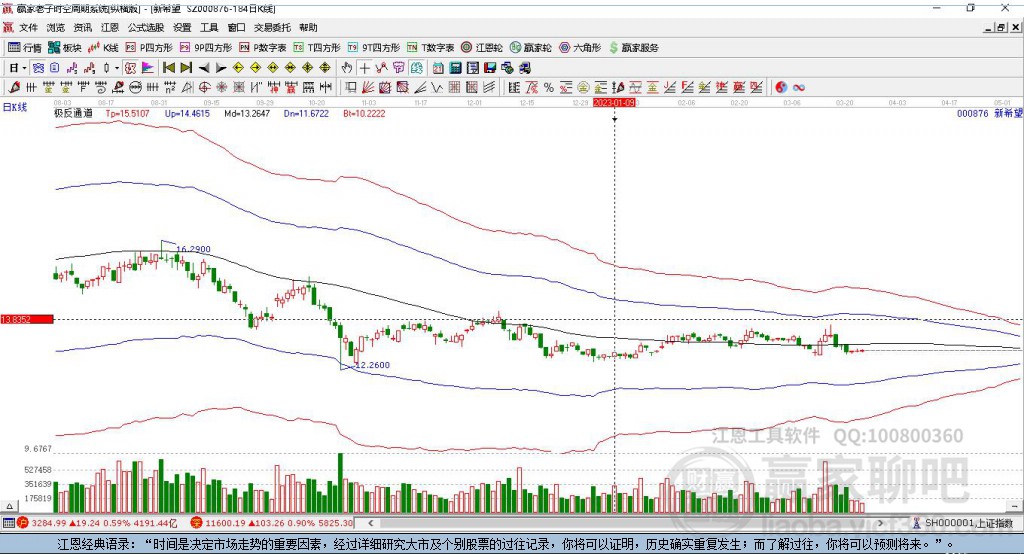Click the Shanghai index 3284.99 status entry
This screenshot has width=1024, height=554.
[97, 523]
